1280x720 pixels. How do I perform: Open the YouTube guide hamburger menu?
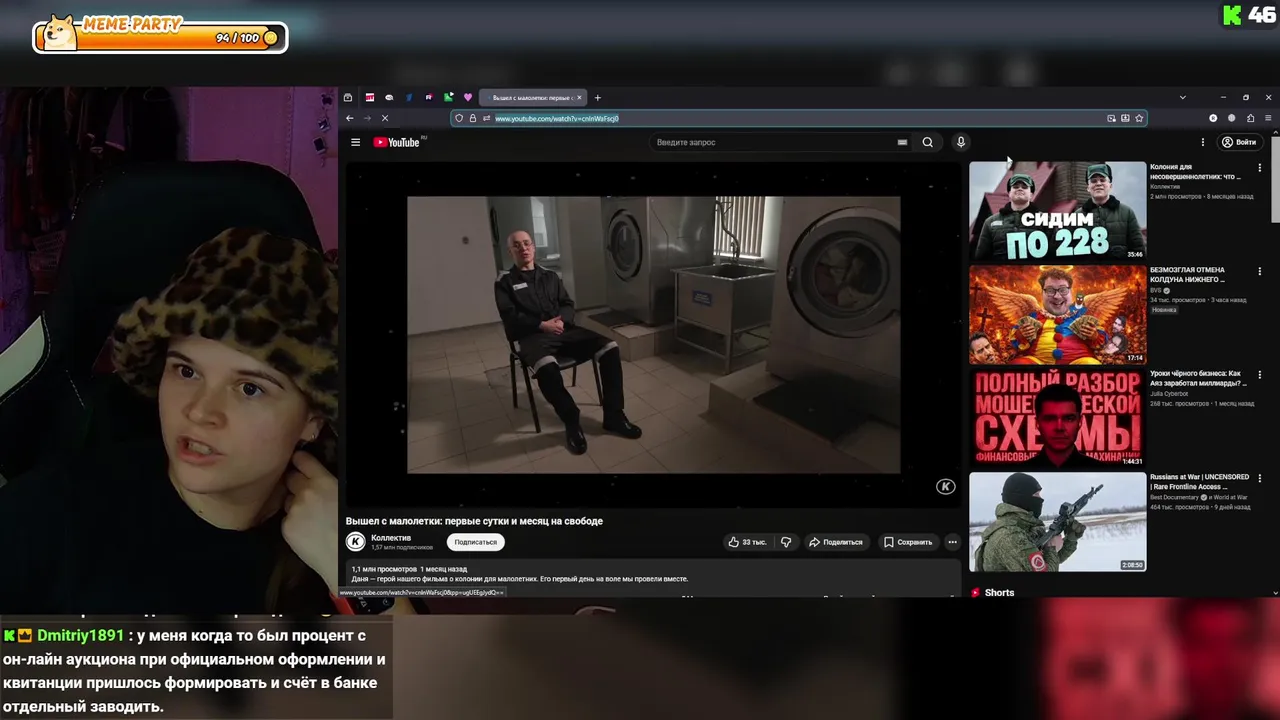click(x=355, y=142)
